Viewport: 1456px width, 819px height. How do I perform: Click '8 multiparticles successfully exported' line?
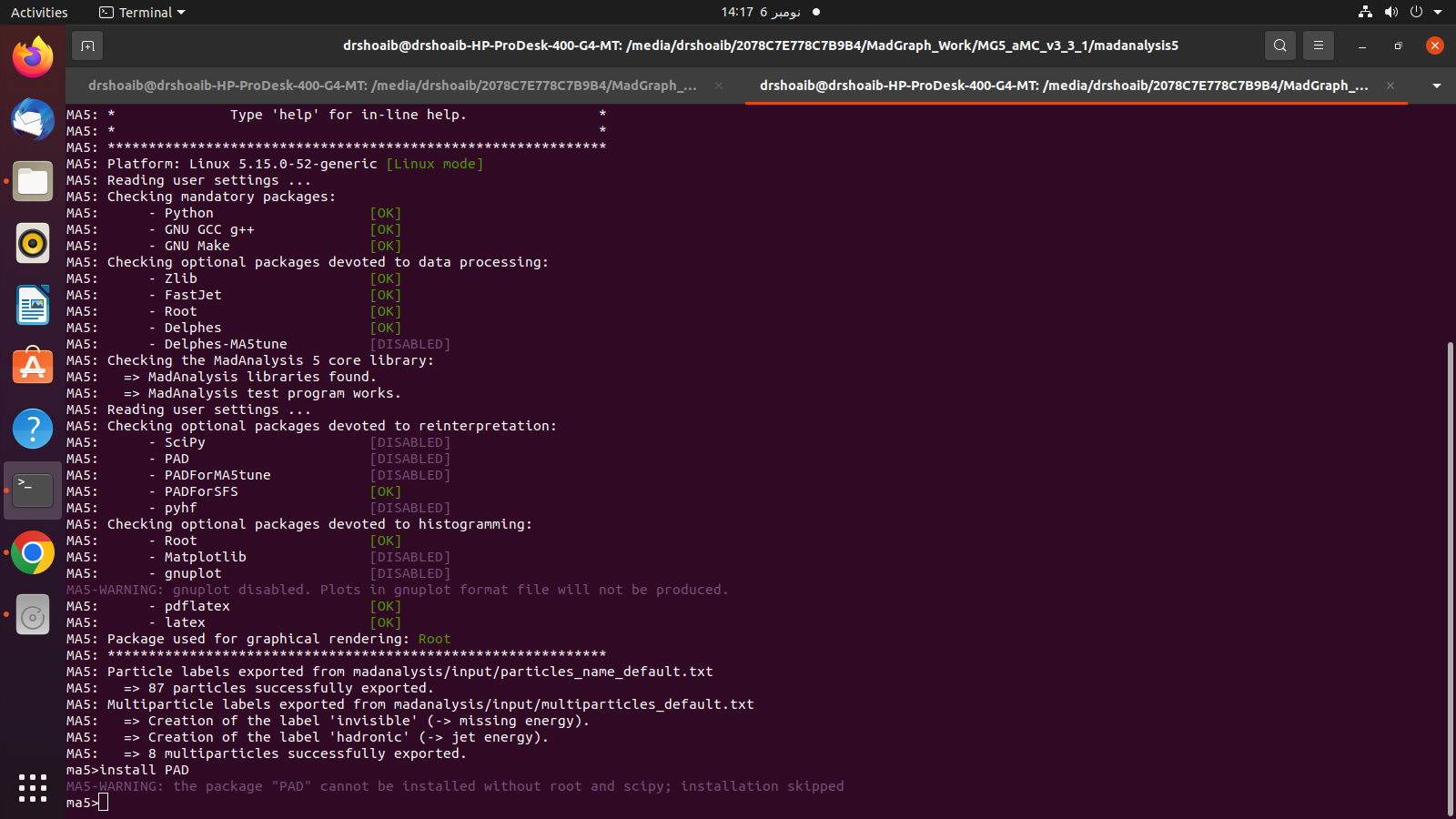coord(266,753)
